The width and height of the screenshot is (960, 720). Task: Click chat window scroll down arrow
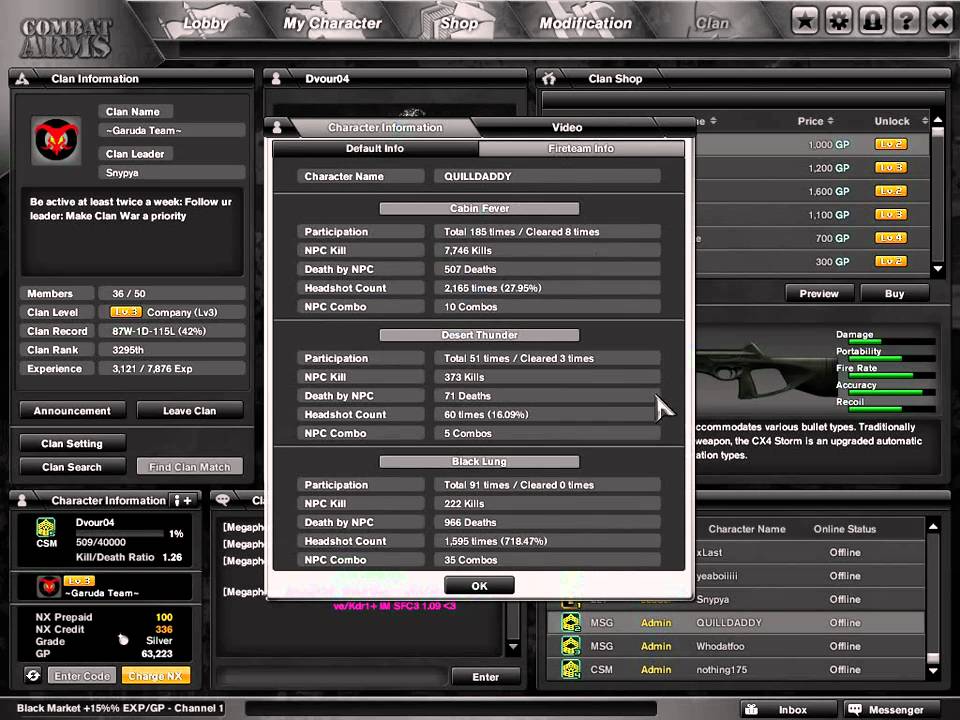point(513,647)
